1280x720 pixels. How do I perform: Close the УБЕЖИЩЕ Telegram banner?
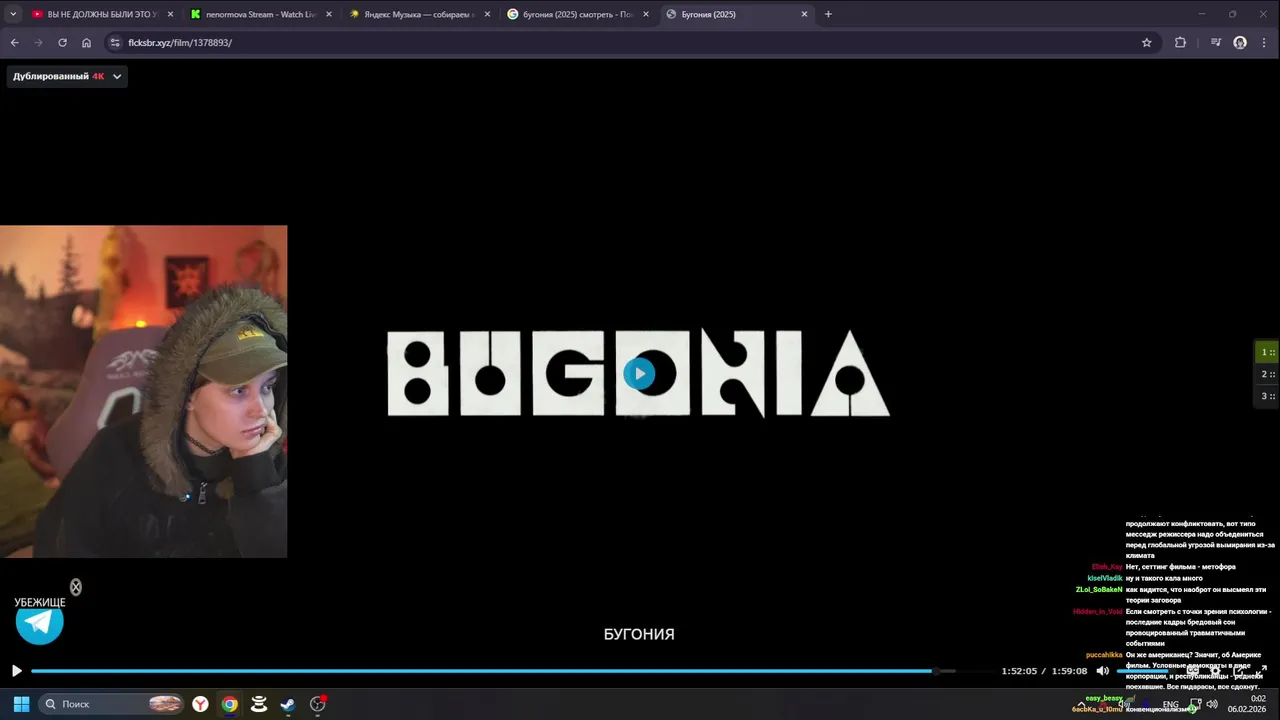(x=75, y=587)
